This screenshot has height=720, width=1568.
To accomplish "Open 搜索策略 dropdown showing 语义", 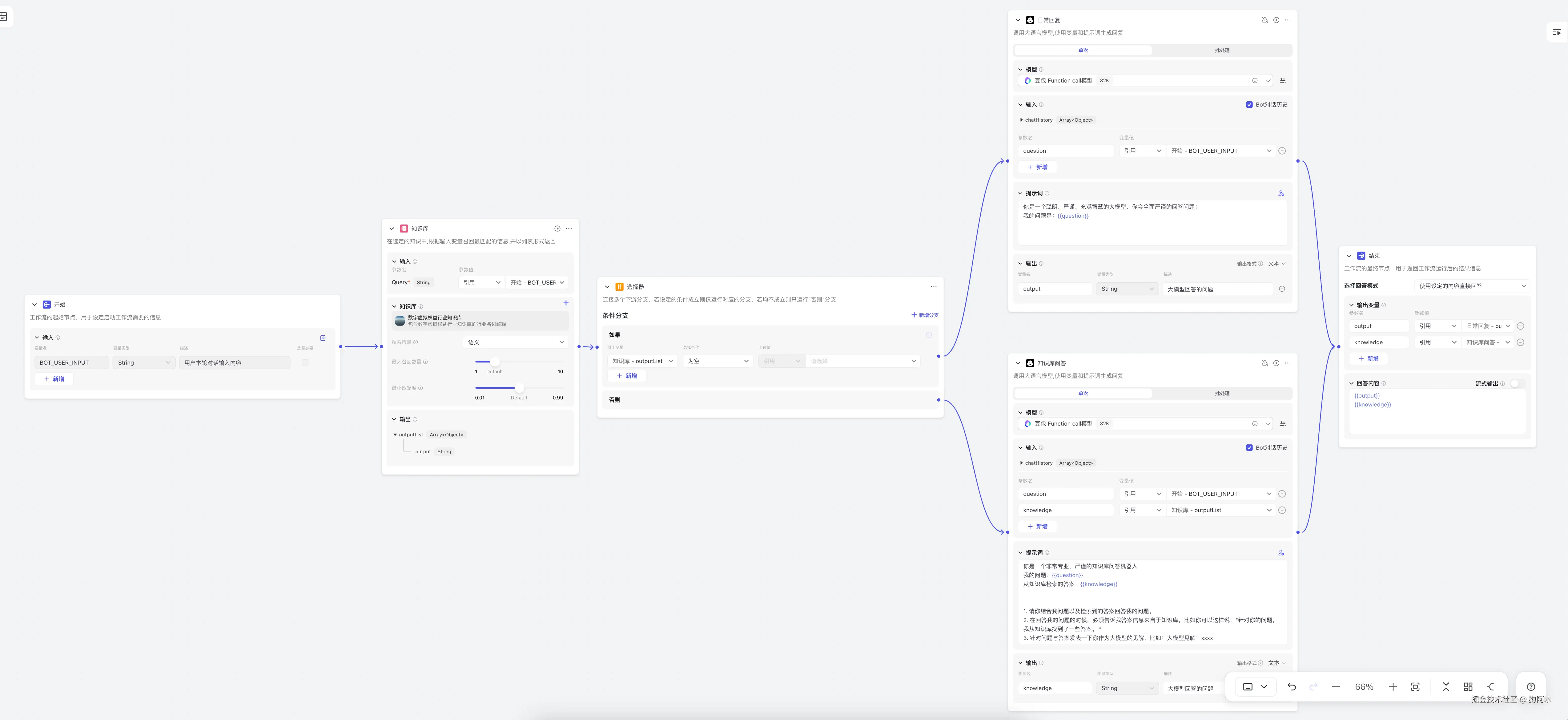I will (515, 342).
